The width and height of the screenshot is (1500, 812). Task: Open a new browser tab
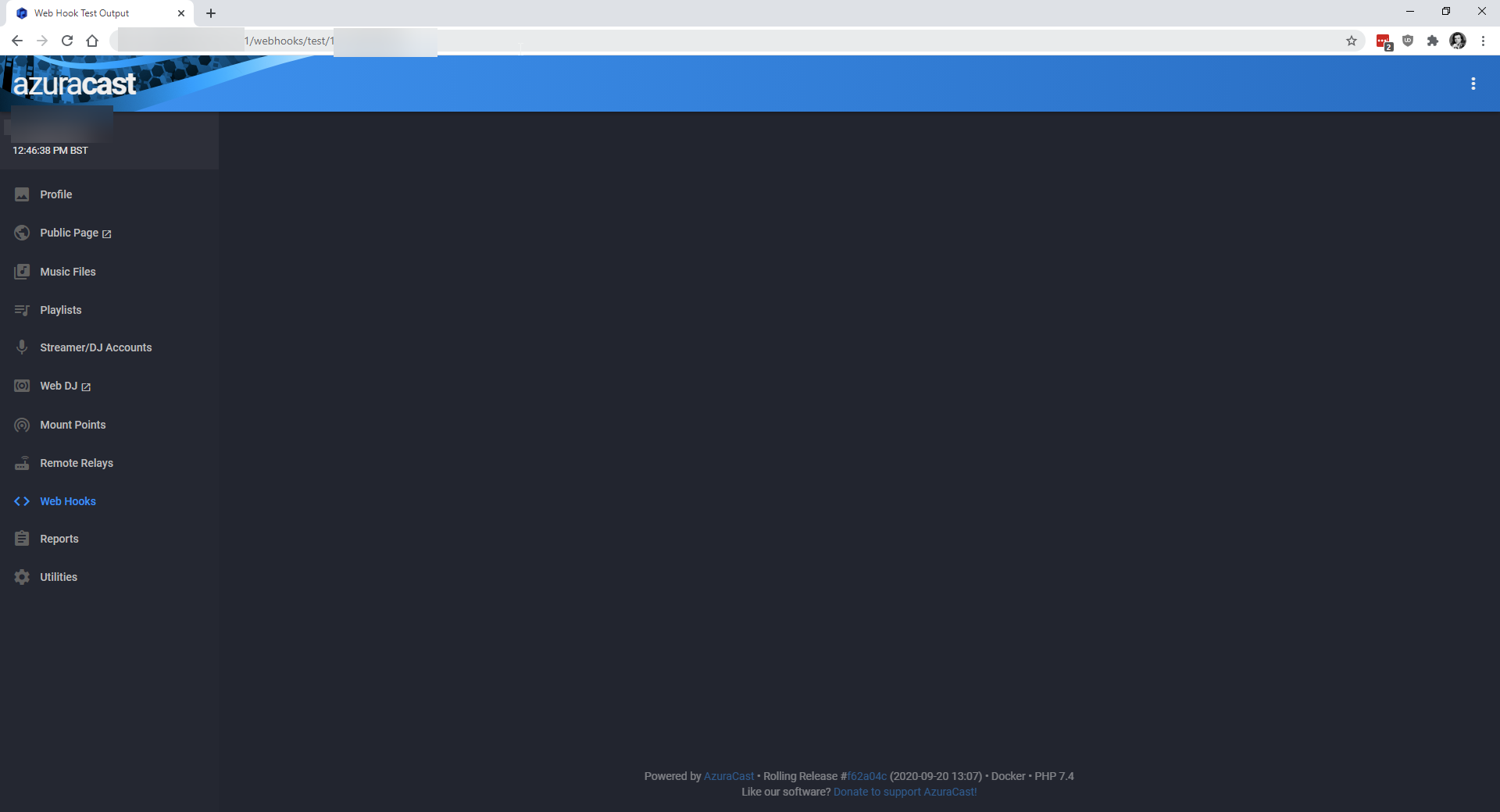211,13
